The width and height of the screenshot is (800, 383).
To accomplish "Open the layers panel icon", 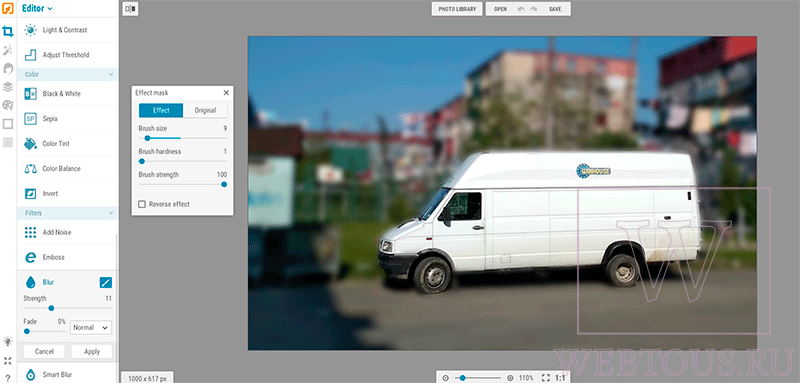I will (8, 87).
